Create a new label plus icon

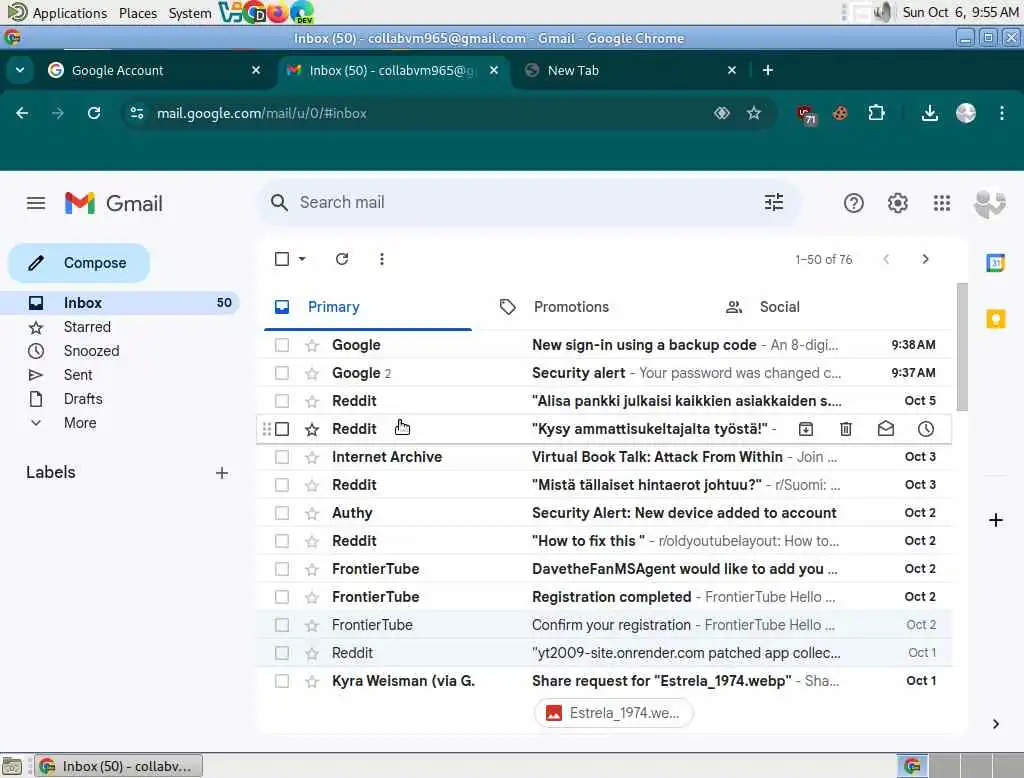(222, 473)
